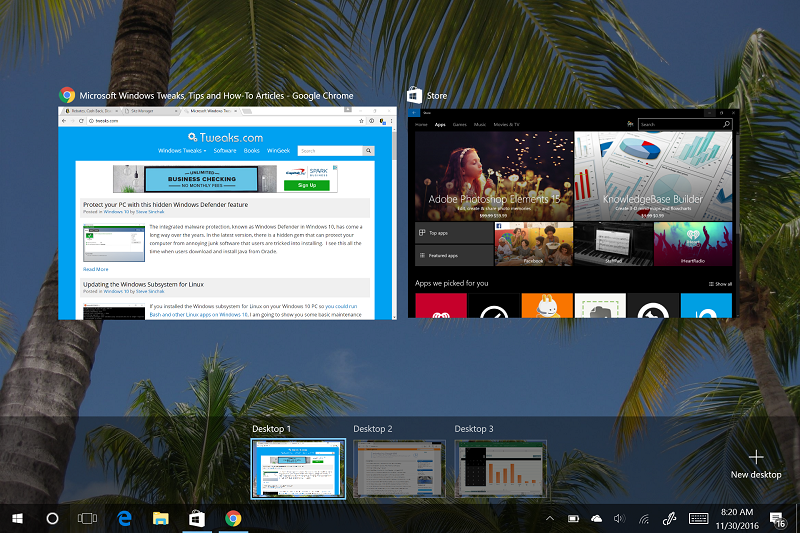Viewport: 800px width, 533px height.
Task: Select the Store window title in Task View
Action: 437,95
